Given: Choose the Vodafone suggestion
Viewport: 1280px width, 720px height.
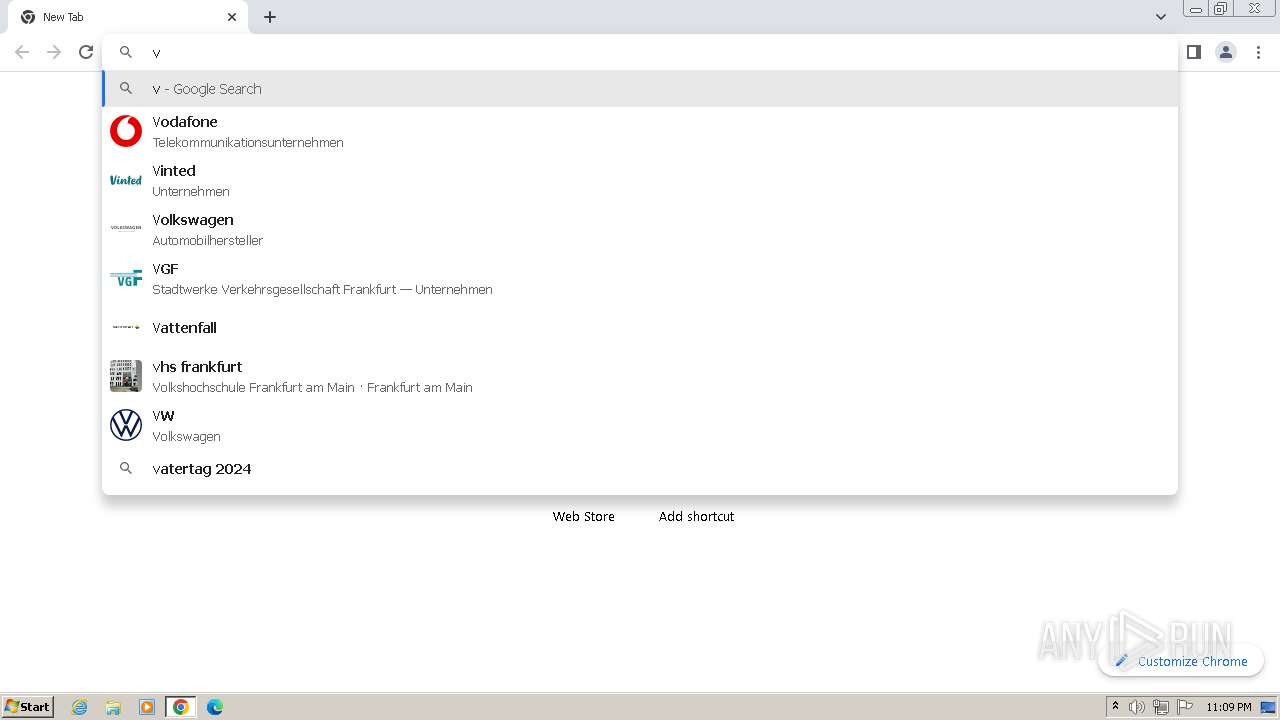Looking at the screenshot, I should (x=640, y=131).
